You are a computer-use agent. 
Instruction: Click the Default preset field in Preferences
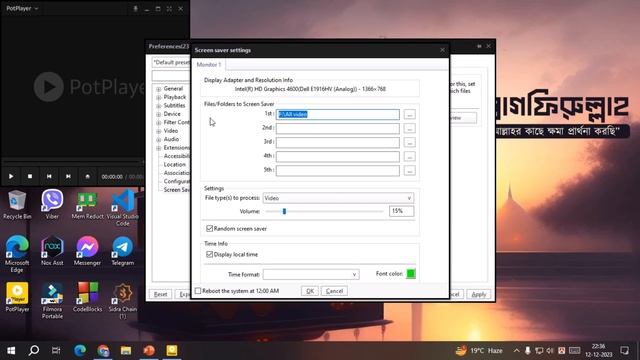[x=171, y=62]
